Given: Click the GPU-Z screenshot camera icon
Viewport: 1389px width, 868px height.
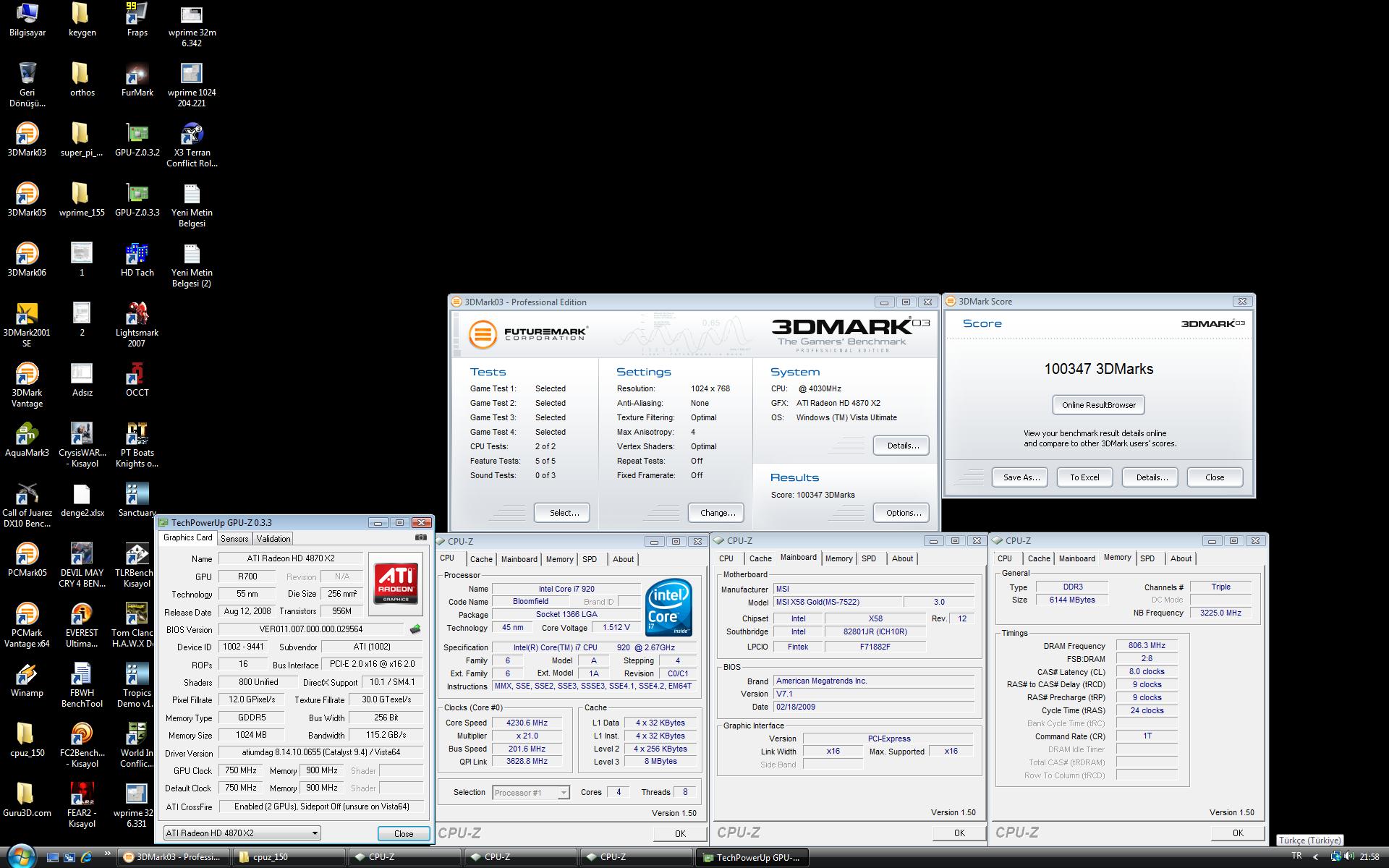Looking at the screenshot, I should pyautogui.click(x=421, y=537).
